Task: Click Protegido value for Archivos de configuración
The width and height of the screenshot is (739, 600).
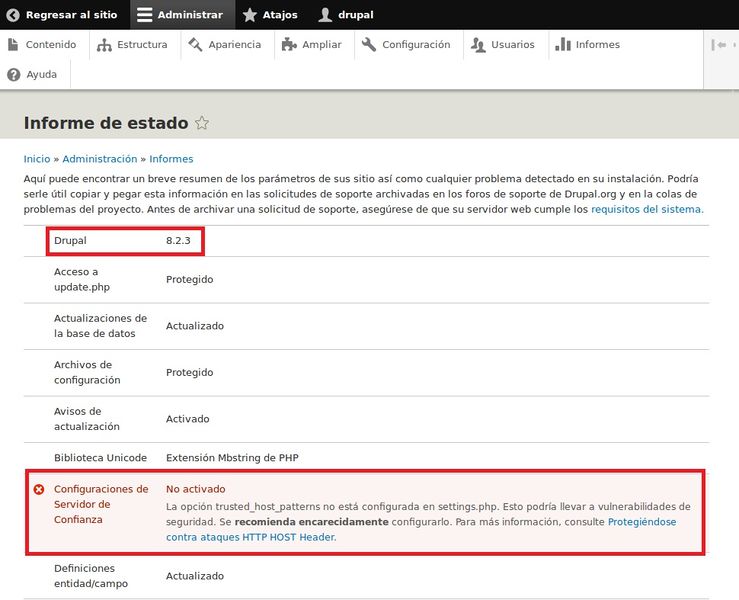Action: (189, 372)
